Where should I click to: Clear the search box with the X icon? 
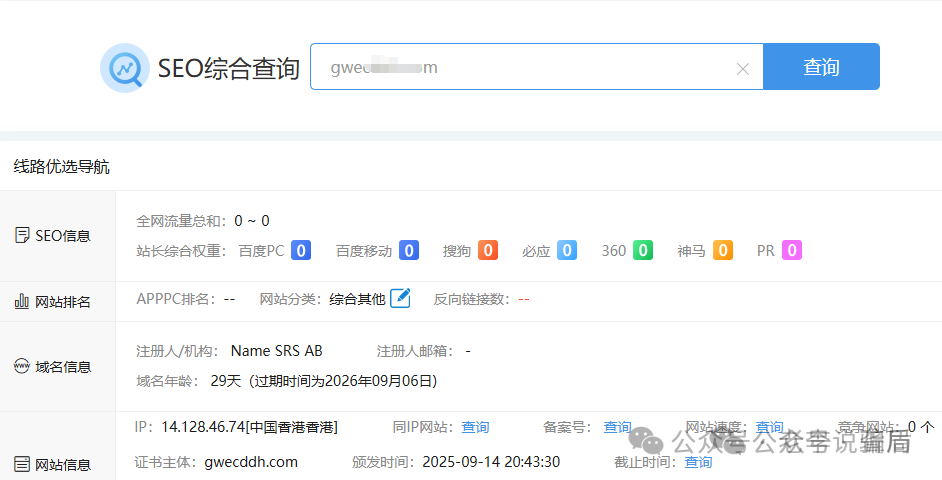click(x=743, y=69)
